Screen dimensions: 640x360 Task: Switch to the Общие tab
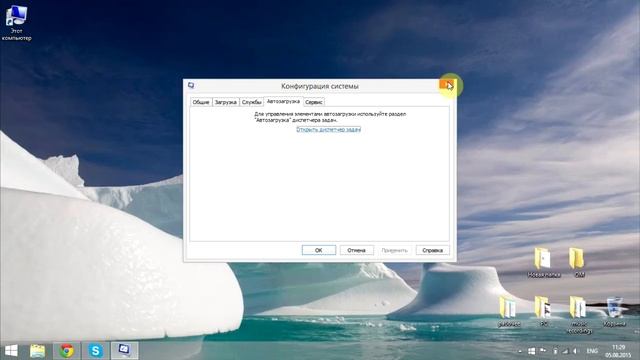coord(201,102)
